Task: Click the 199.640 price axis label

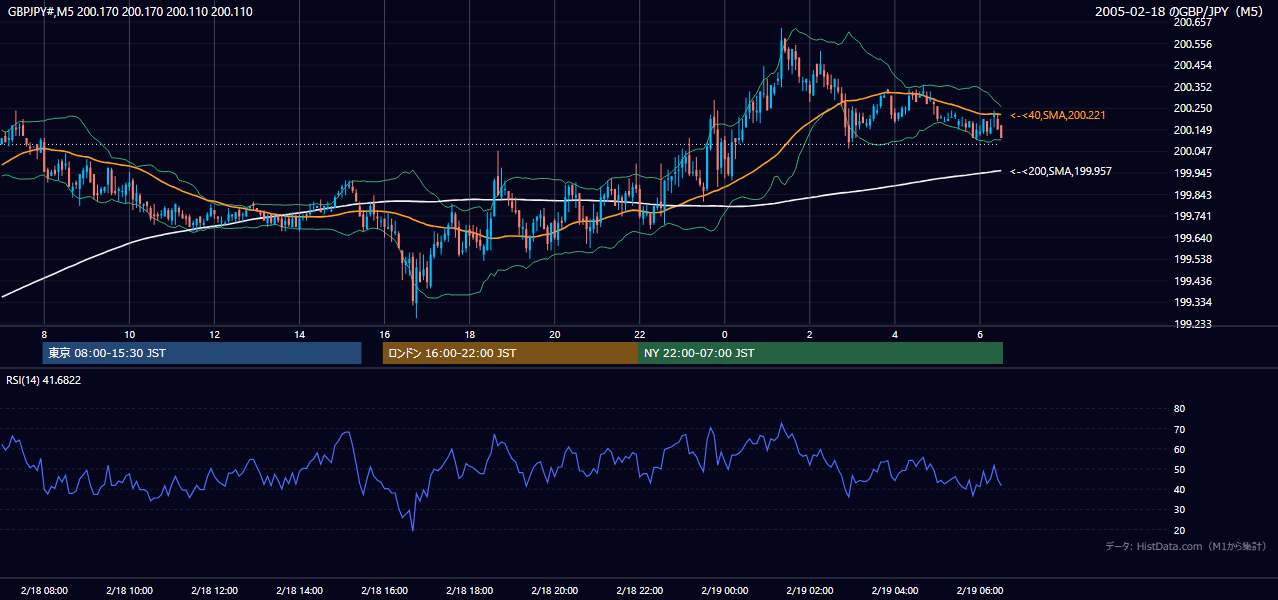Action: [x=1193, y=238]
